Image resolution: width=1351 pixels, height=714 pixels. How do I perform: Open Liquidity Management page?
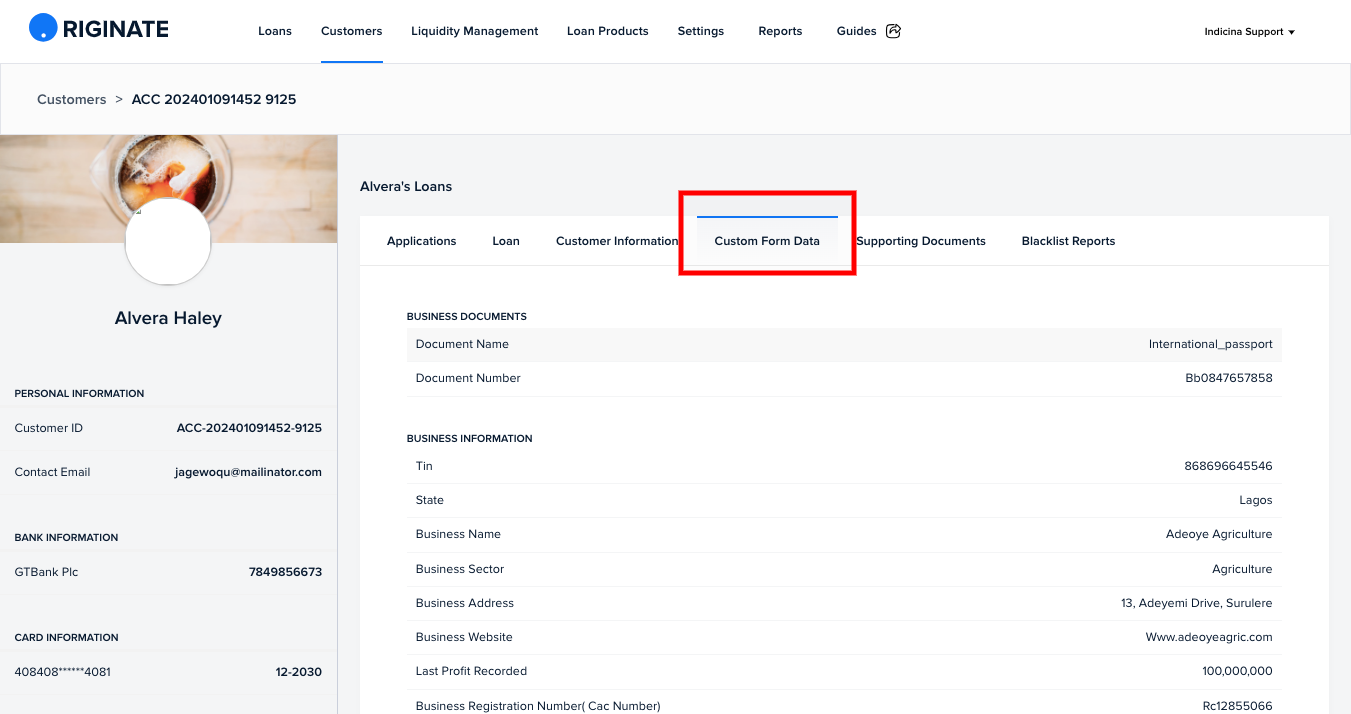tap(475, 31)
